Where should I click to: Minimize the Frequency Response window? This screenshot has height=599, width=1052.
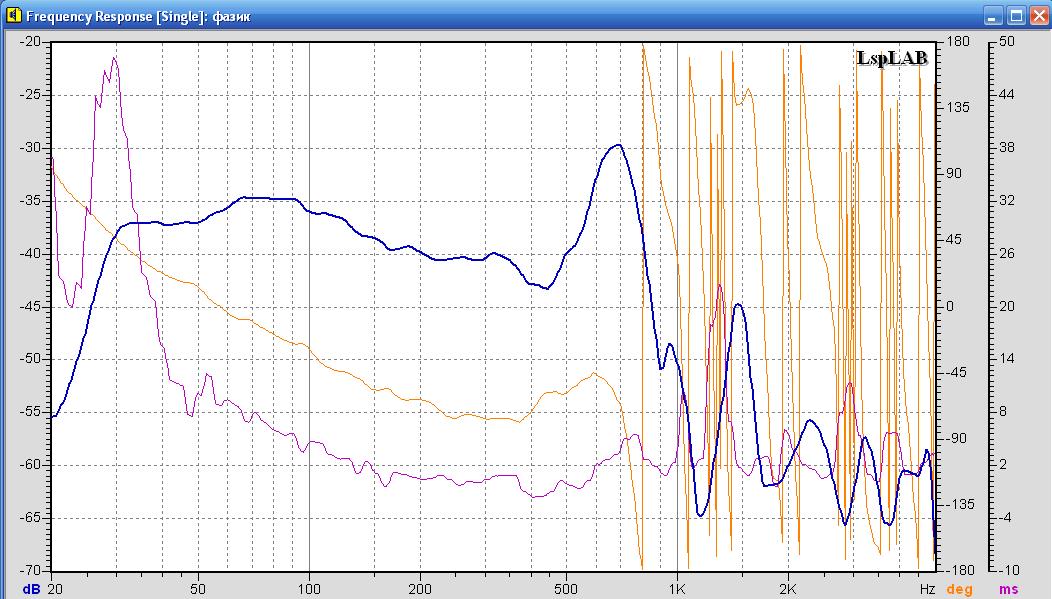pyautogui.click(x=994, y=16)
